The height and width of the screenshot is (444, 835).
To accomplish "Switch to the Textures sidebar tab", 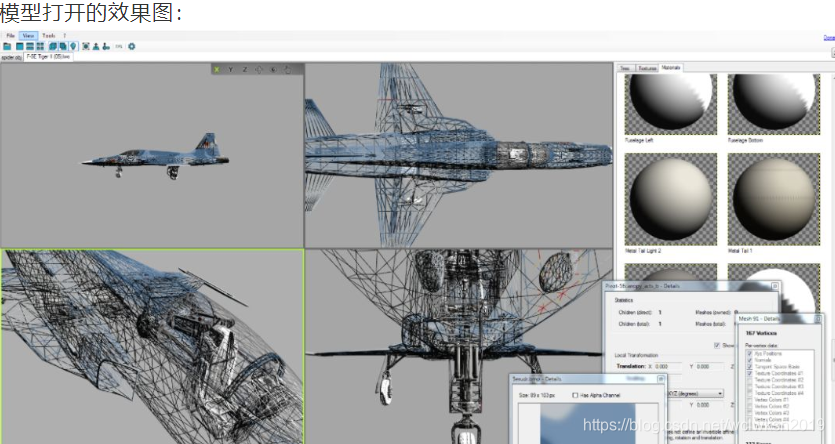I will tap(647, 68).
